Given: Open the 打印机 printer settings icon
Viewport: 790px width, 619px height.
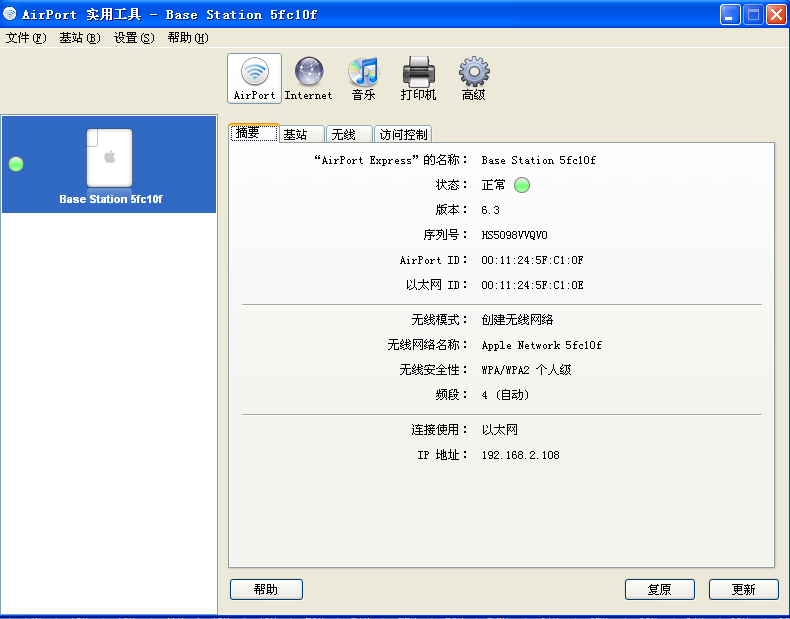Looking at the screenshot, I should point(418,79).
